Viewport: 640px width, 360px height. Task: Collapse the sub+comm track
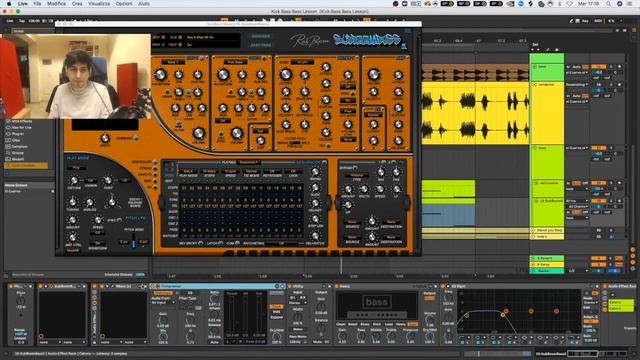pos(537,183)
